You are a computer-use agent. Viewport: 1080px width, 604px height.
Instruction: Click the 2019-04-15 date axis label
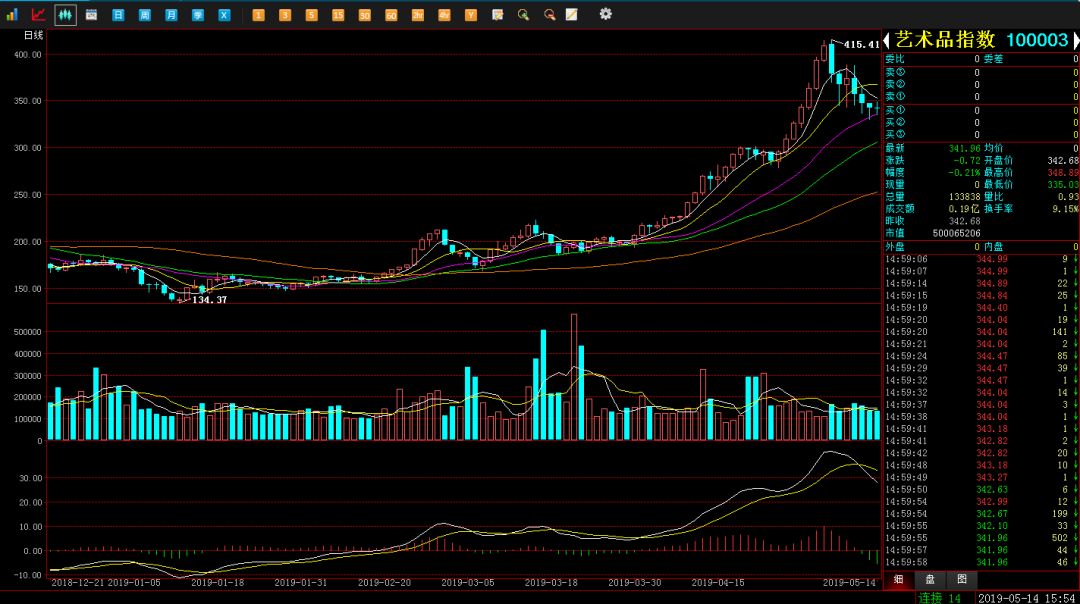click(x=718, y=583)
